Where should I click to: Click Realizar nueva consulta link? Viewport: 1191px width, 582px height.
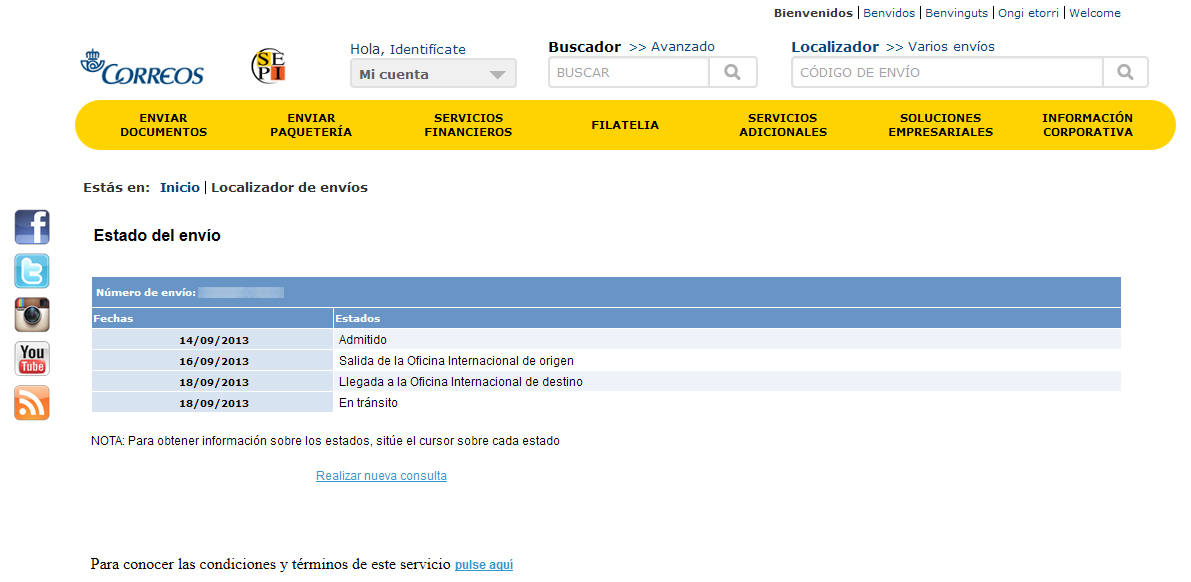pyautogui.click(x=381, y=475)
